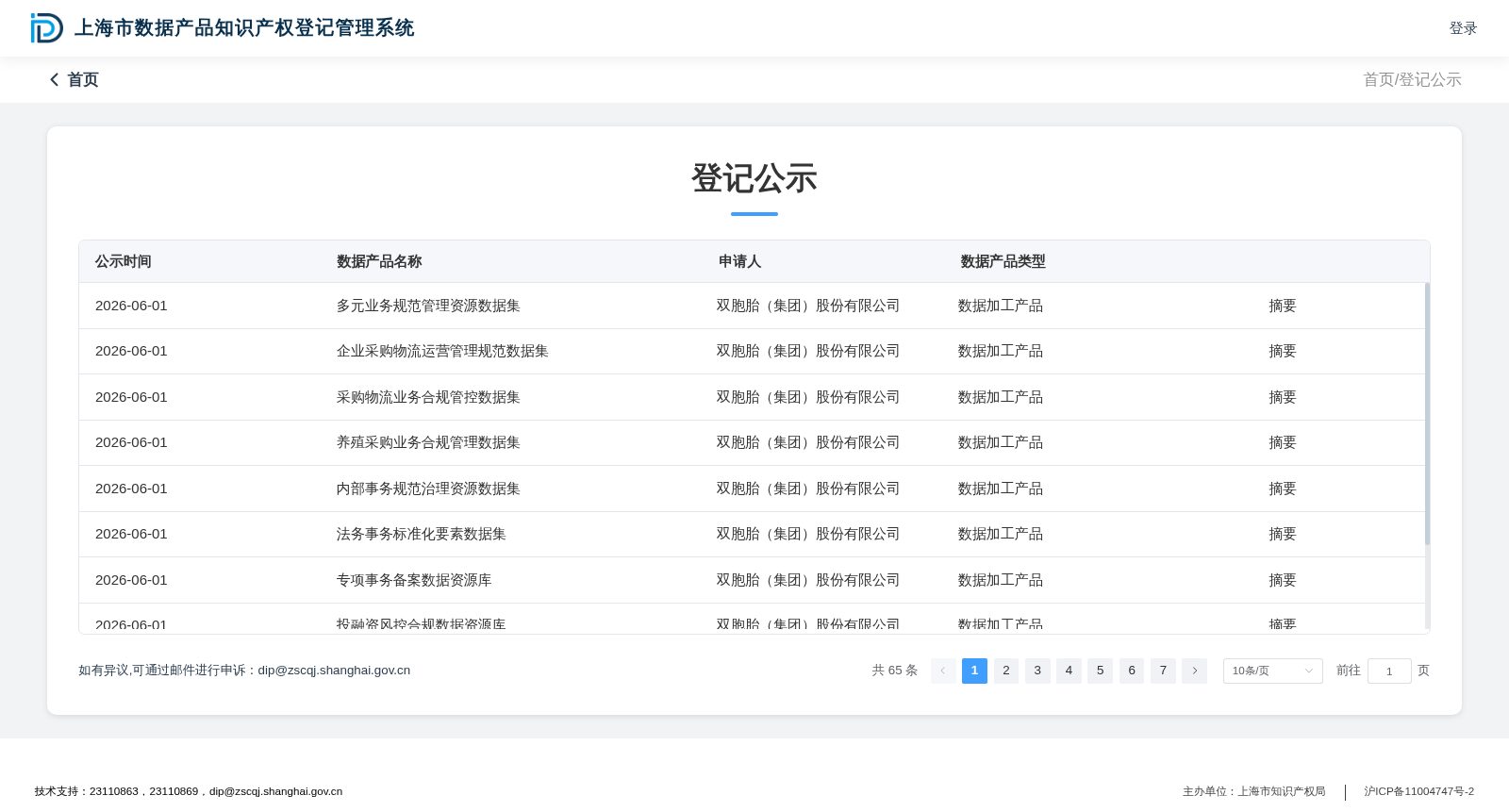Click the 首页 back link
The height and width of the screenshot is (812, 1509).
tap(83, 80)
